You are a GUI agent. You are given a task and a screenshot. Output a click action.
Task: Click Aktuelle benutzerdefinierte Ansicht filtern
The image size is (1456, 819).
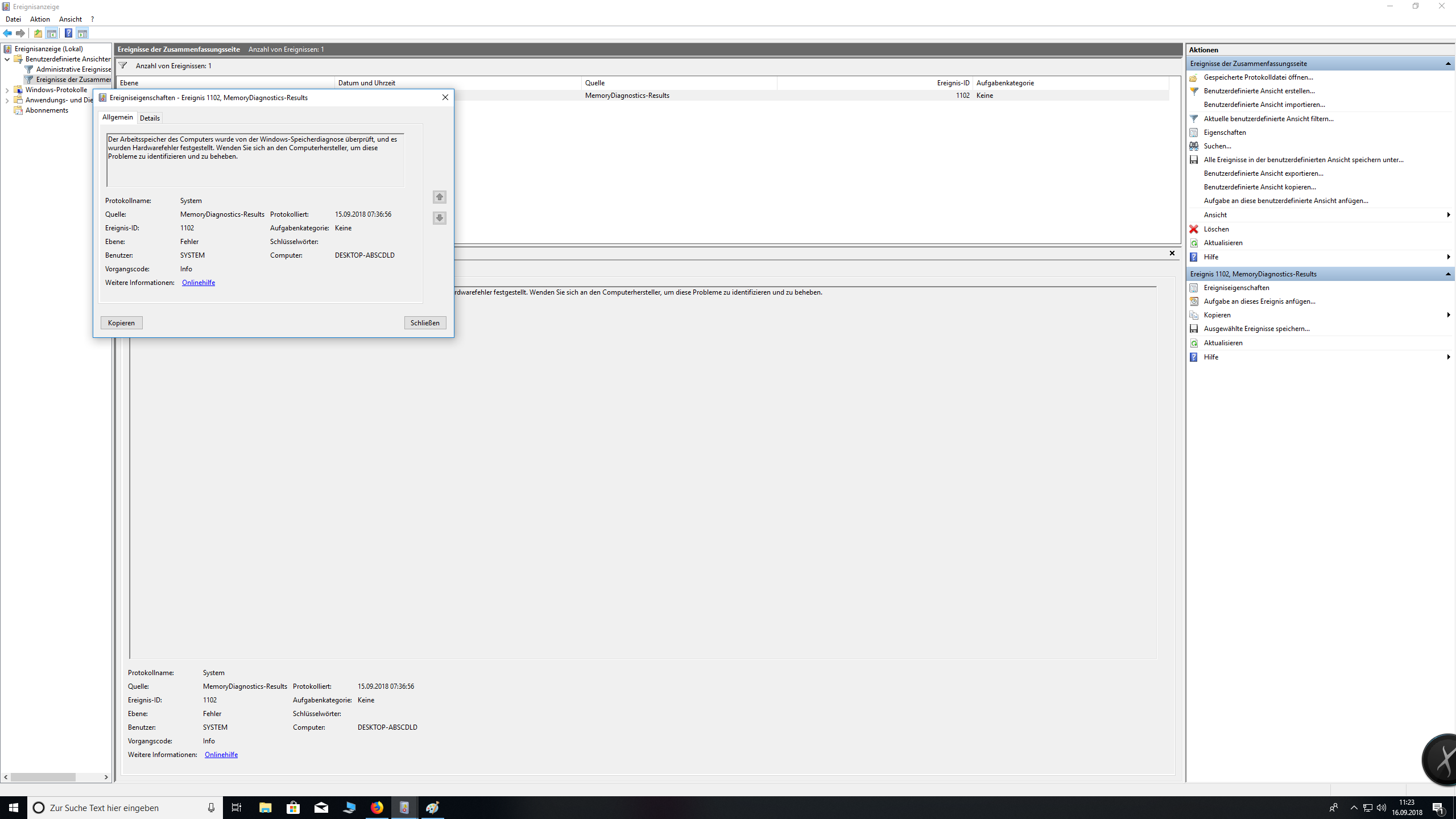(1268, 119)
